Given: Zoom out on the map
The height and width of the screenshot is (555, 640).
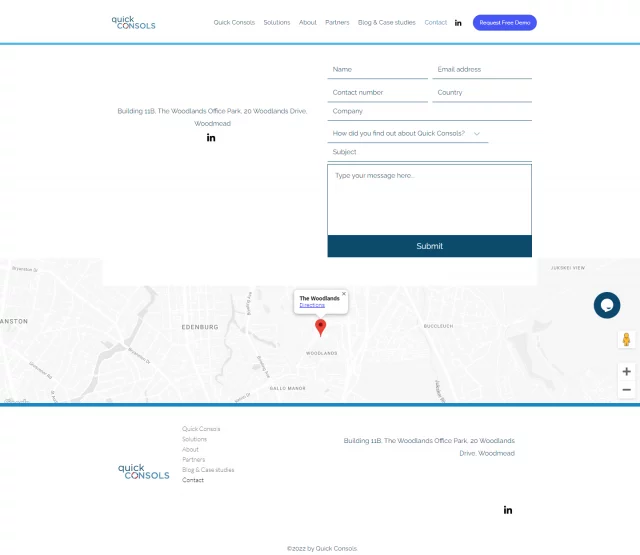Looking at the screenshot, I should click(626, 390).
